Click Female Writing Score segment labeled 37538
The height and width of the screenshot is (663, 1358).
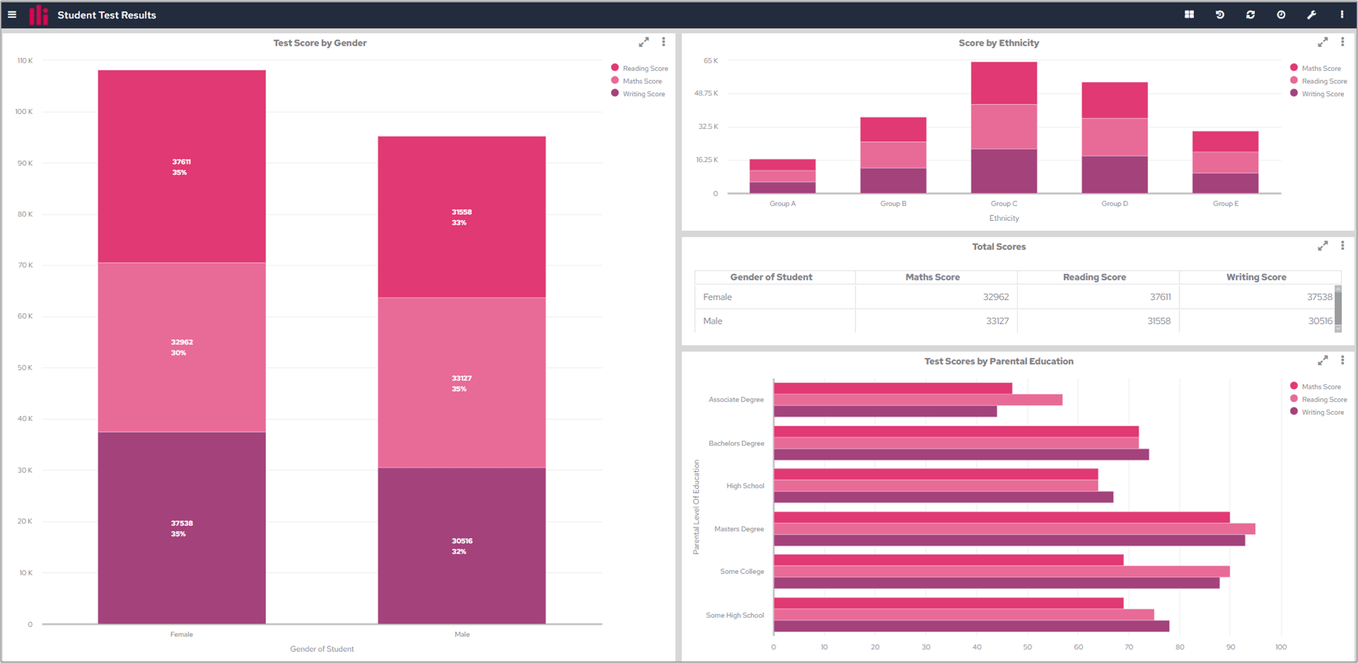(x=181, y=528)
